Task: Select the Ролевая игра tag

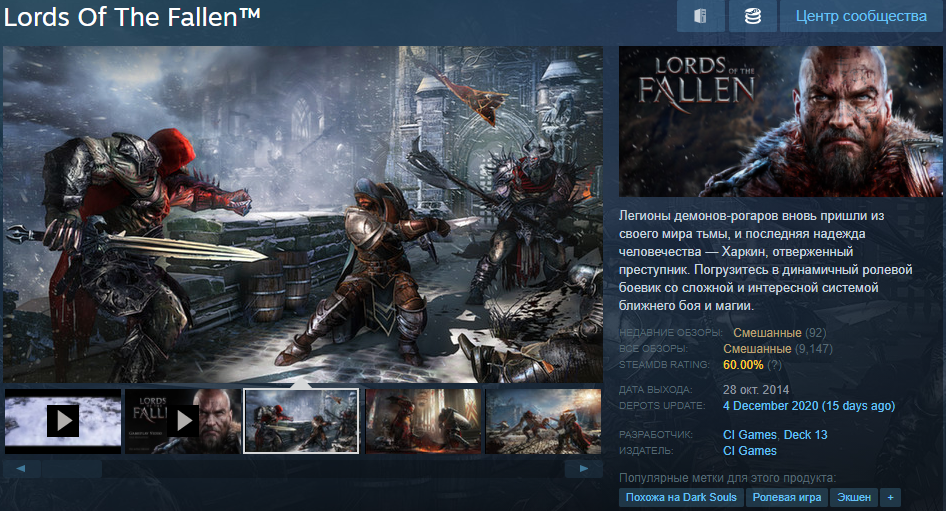Action: click(787, 497)
